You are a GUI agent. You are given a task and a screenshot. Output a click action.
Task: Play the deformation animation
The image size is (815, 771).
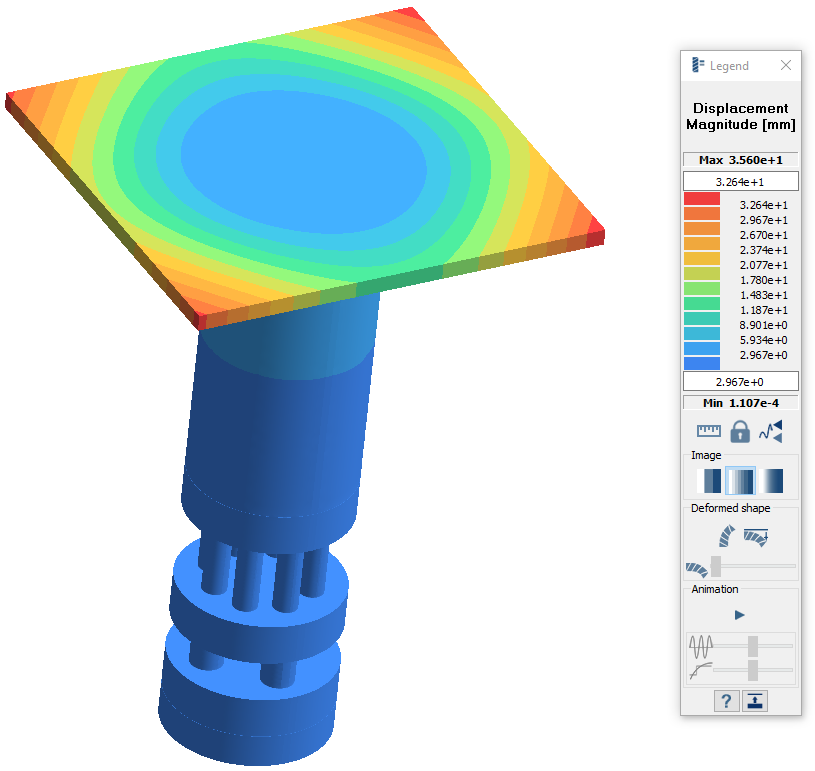point(740,615)
